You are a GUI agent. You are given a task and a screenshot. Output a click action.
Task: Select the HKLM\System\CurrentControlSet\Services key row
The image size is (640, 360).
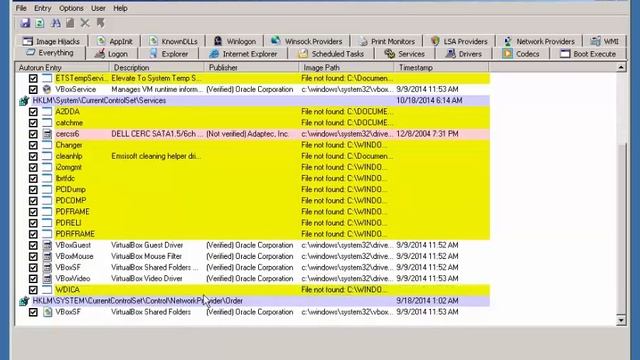(x=253, y=100)
